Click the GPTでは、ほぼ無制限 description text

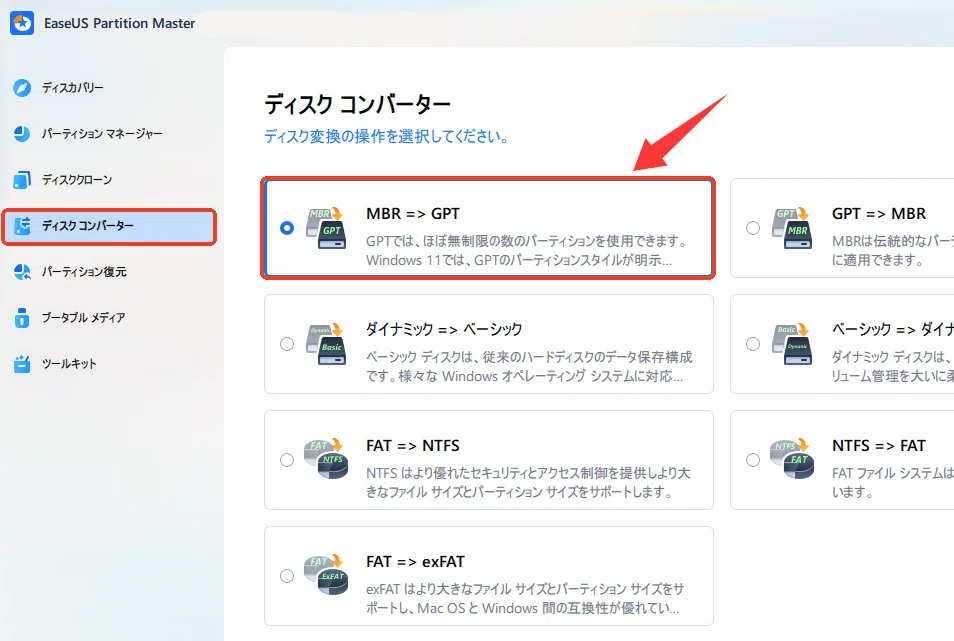pos(527,251)
